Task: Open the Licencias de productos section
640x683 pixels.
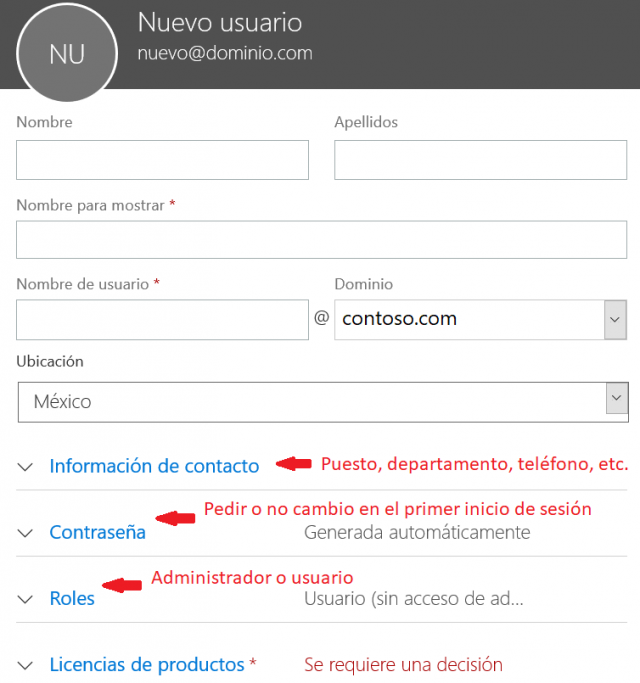Action: pyautogui.click(x=147, y=665)
